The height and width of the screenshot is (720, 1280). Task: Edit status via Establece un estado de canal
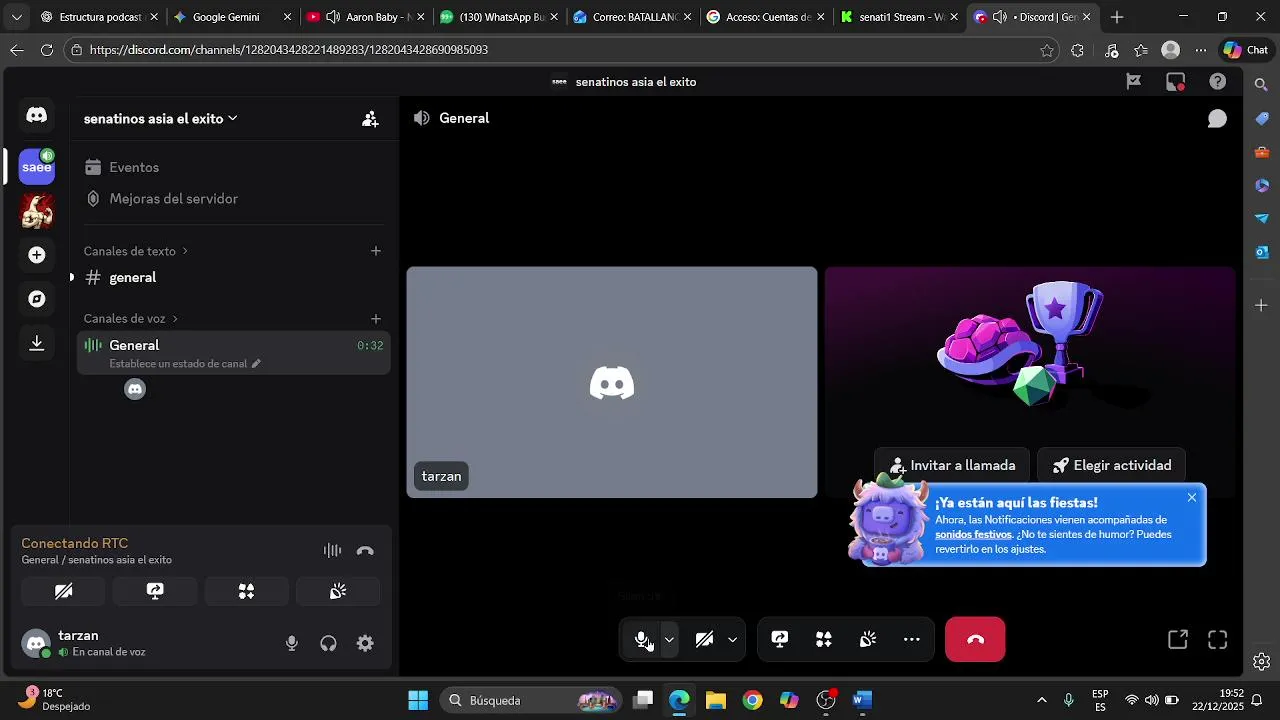tap(185, 364)
